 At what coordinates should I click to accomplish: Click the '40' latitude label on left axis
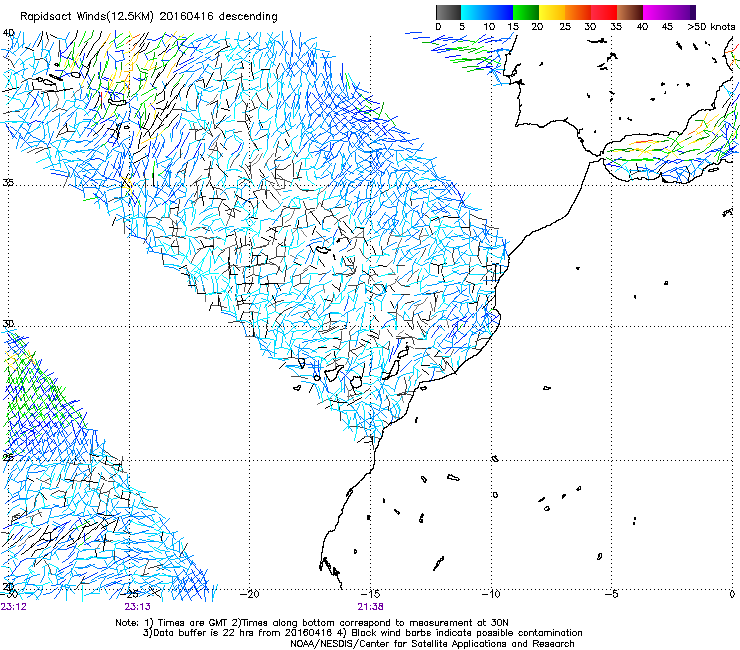tap(8, 33)
